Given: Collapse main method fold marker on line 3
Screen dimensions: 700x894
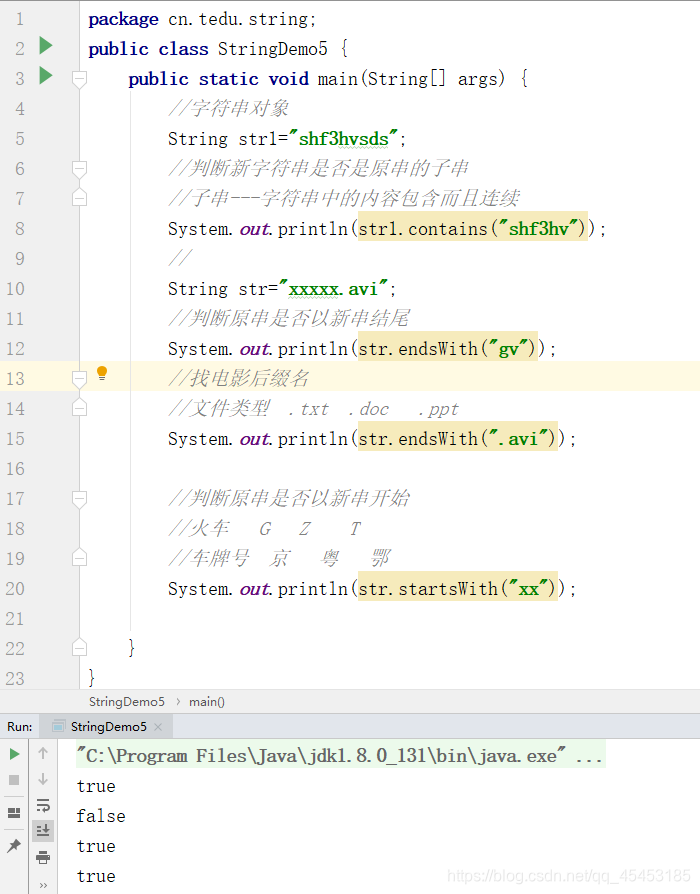Looking at the screenshot, I should click(x=80, y=79).
